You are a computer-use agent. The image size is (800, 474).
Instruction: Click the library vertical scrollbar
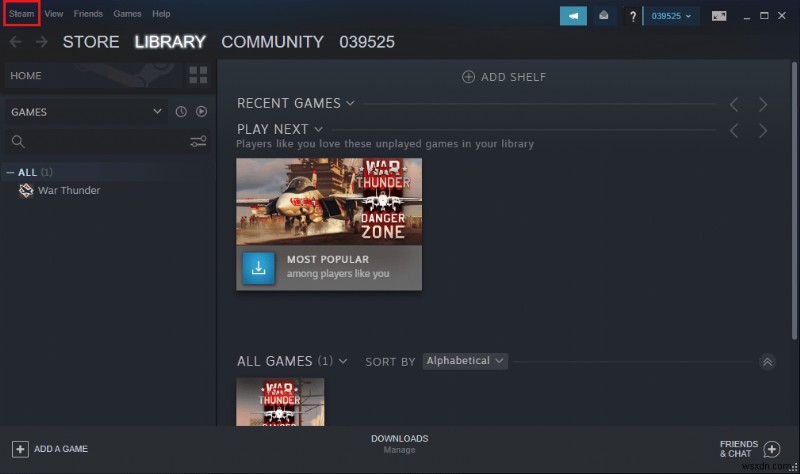(794, 201)
